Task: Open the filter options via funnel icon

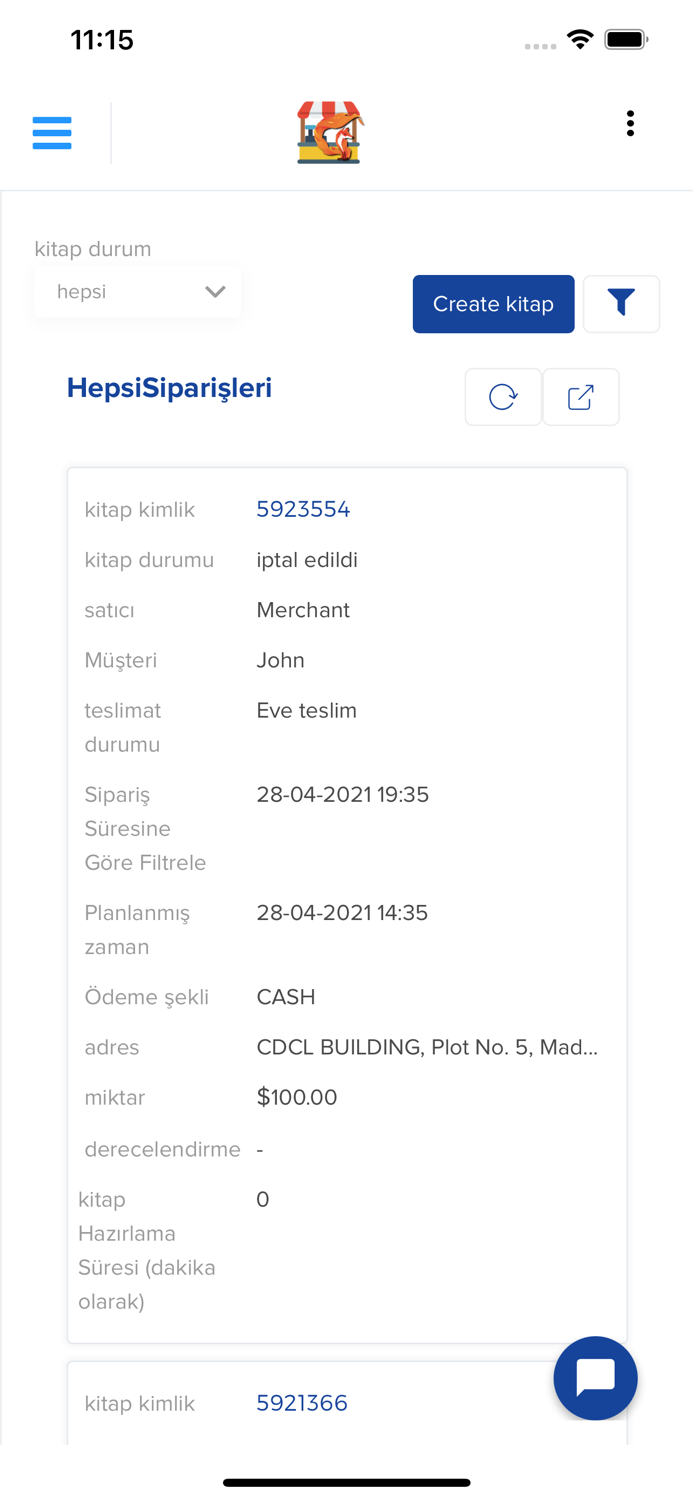Action: pyautogui.click(x=622, y=303)
